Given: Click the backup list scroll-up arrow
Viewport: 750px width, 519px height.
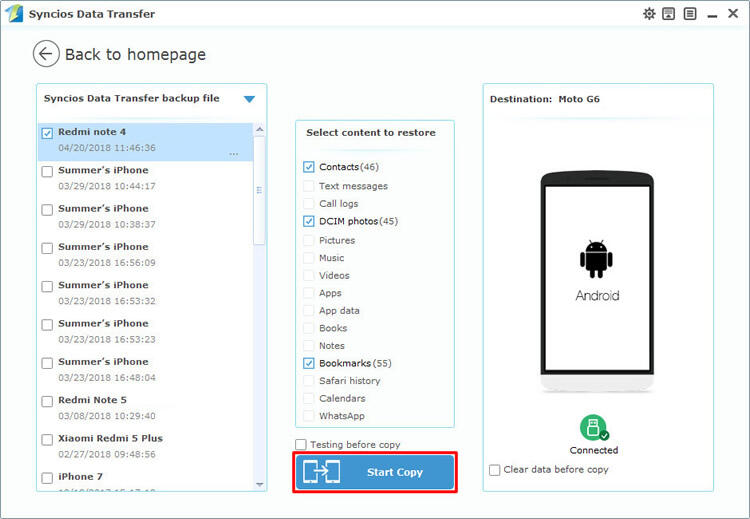Looking at the screenshot, I should 260,130.
